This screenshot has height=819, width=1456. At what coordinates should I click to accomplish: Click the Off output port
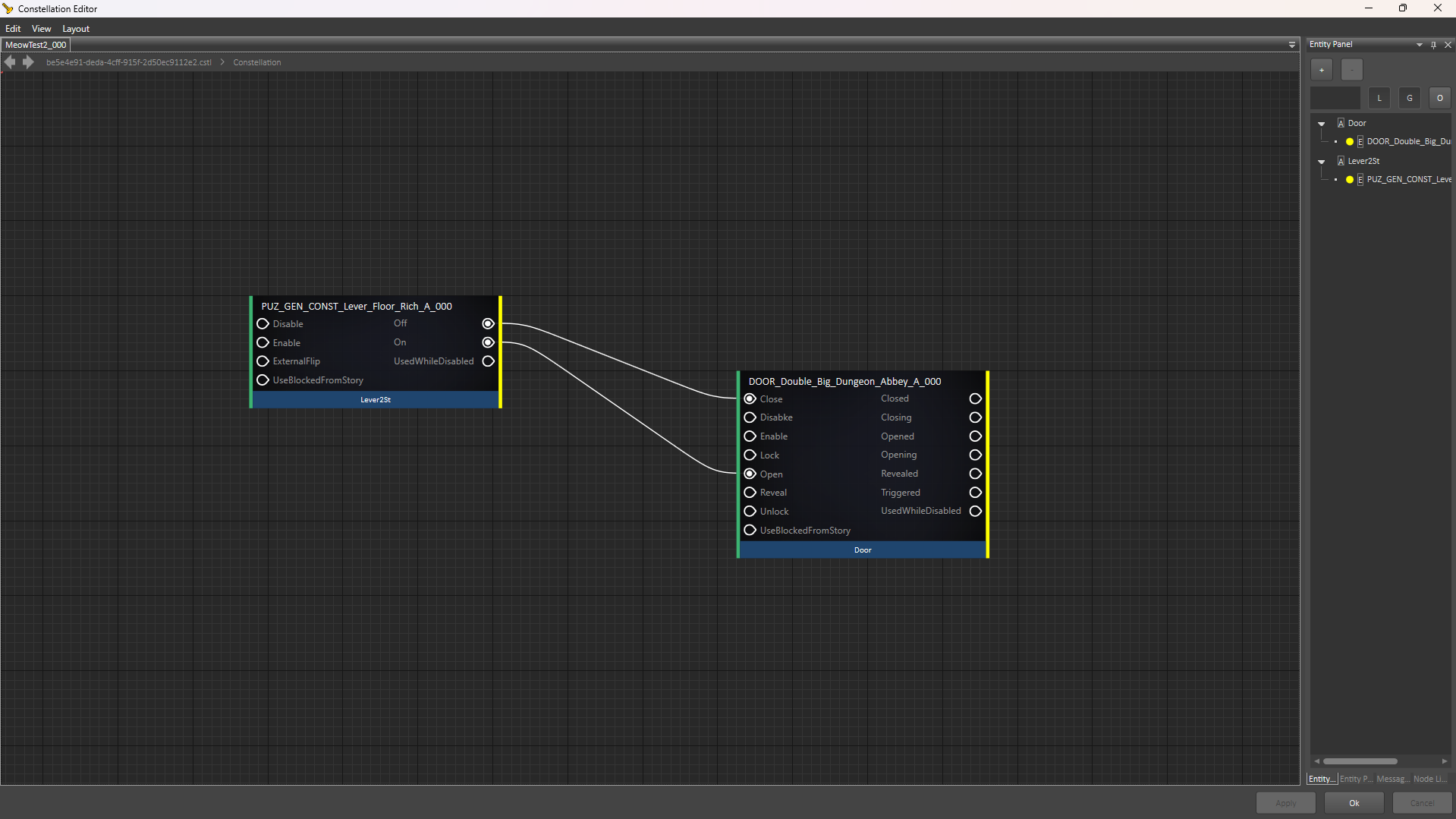tap(489, 324)
